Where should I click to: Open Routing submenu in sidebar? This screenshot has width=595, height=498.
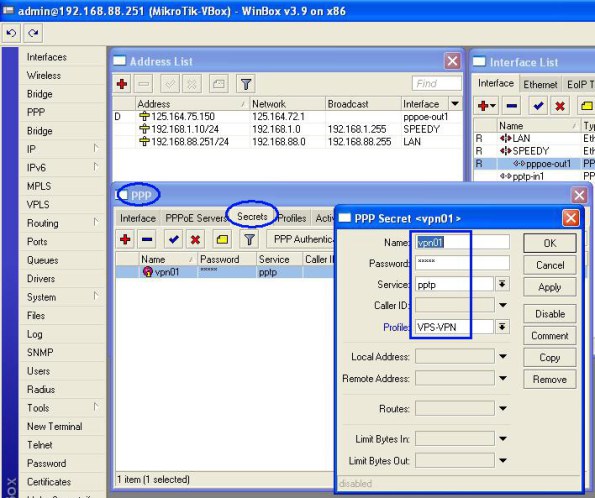(62, 223)
